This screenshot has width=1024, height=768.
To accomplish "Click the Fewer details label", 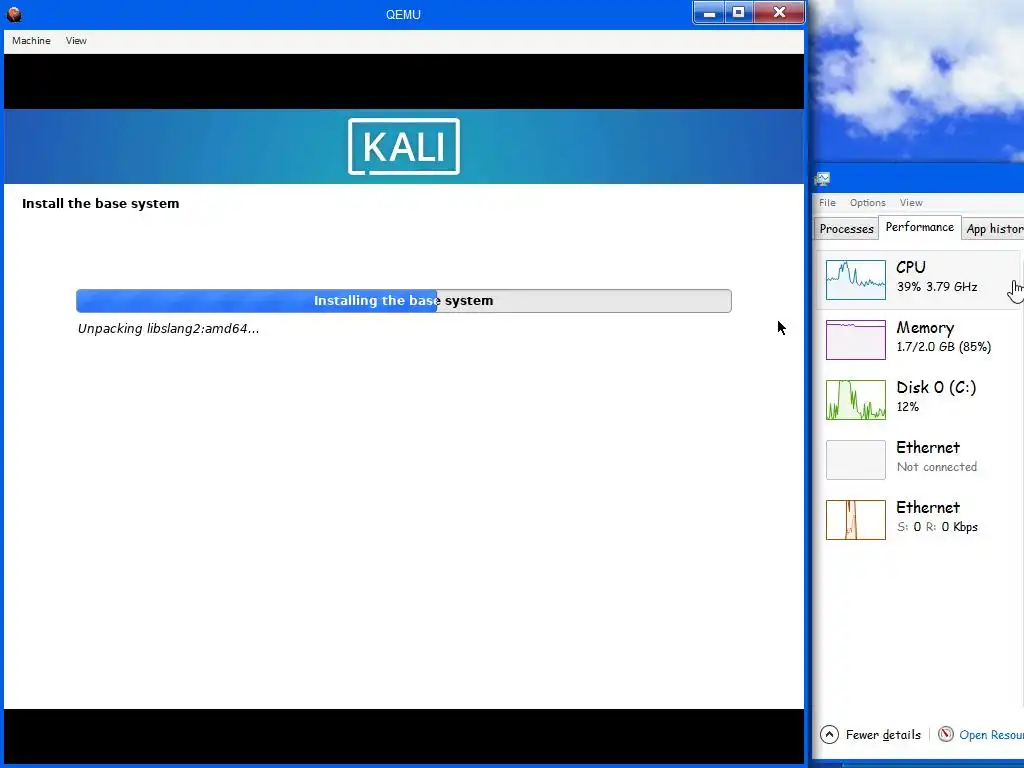I will (883, 735).
